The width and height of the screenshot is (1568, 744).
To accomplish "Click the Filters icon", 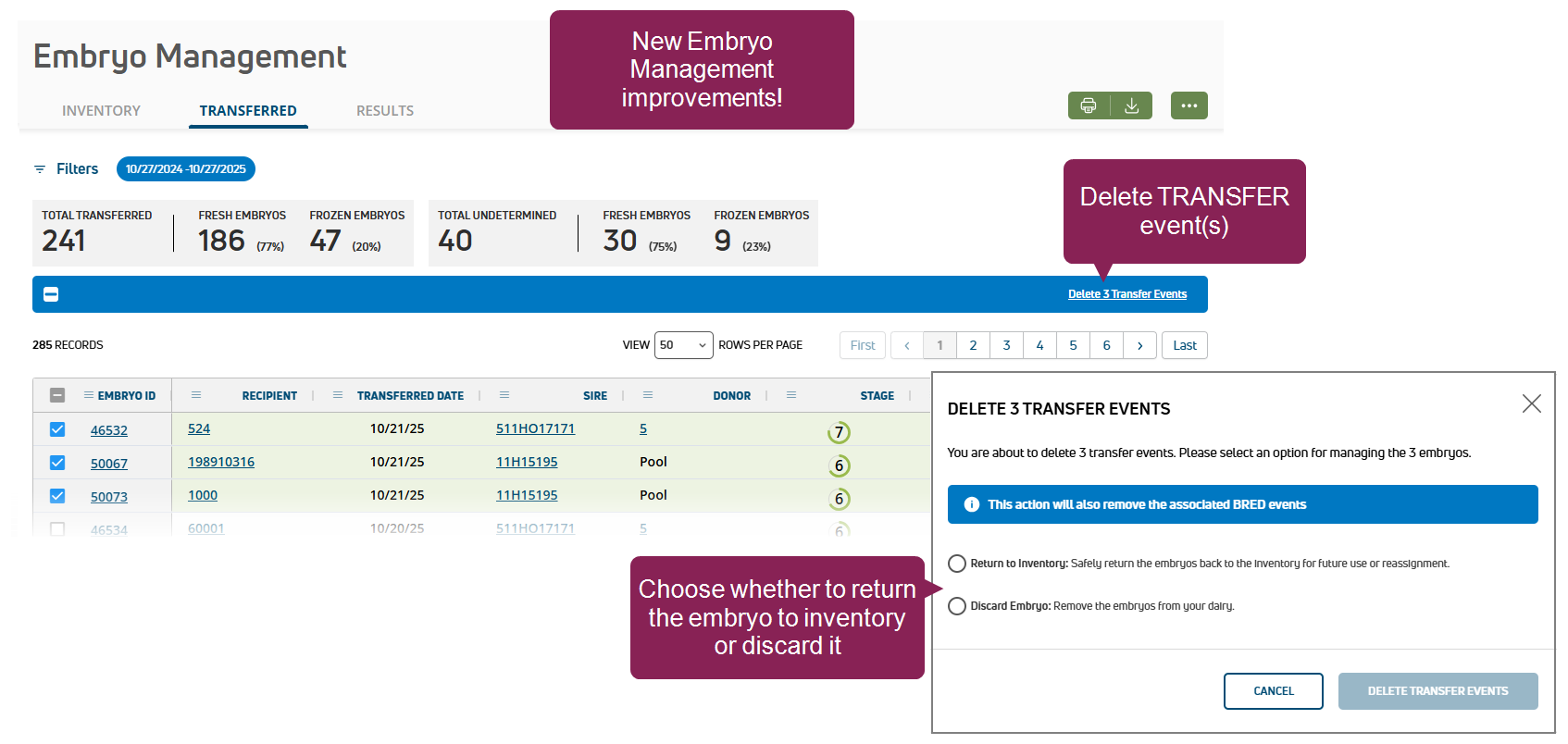I will coord(40,169).
